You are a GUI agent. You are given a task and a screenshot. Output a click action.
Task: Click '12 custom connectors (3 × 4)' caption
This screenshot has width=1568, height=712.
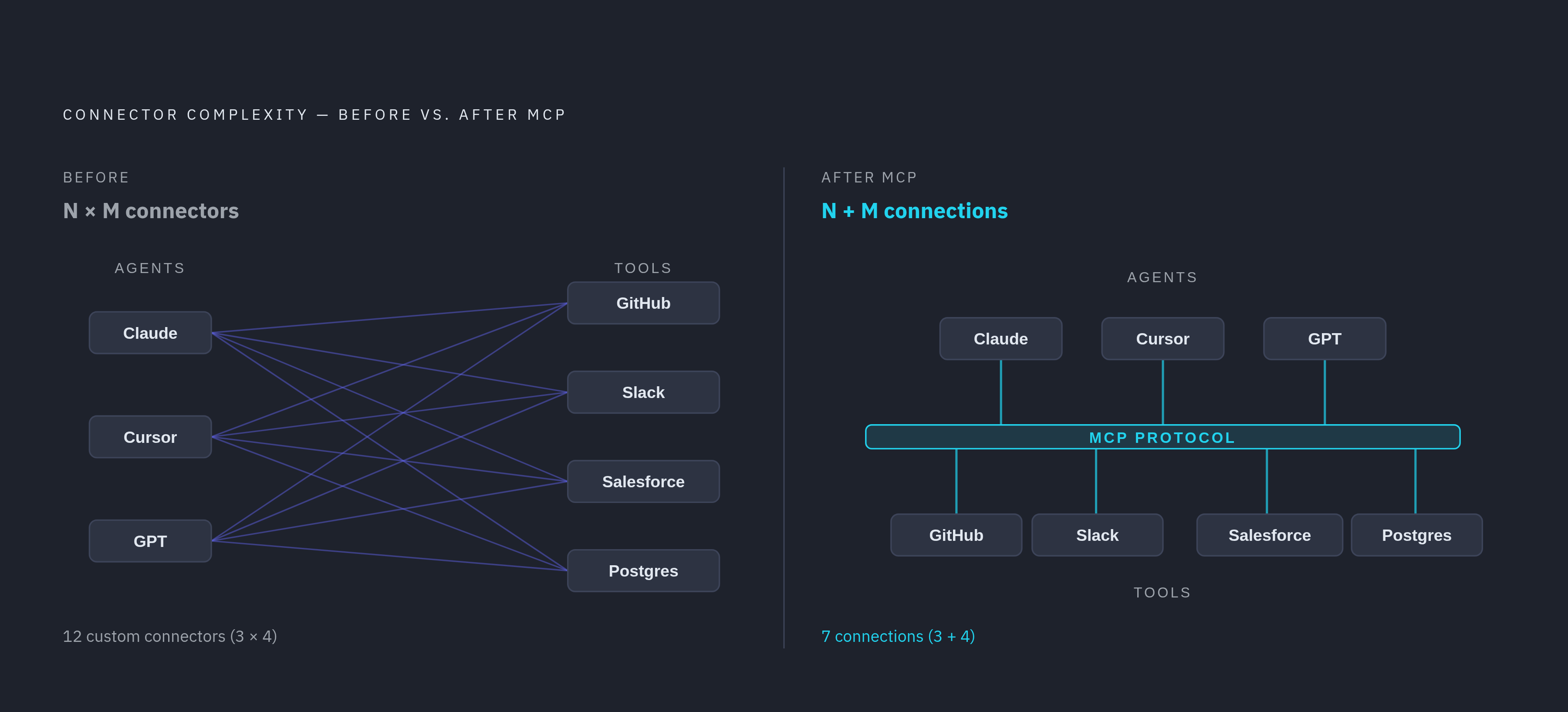click(x=170, y=636)
